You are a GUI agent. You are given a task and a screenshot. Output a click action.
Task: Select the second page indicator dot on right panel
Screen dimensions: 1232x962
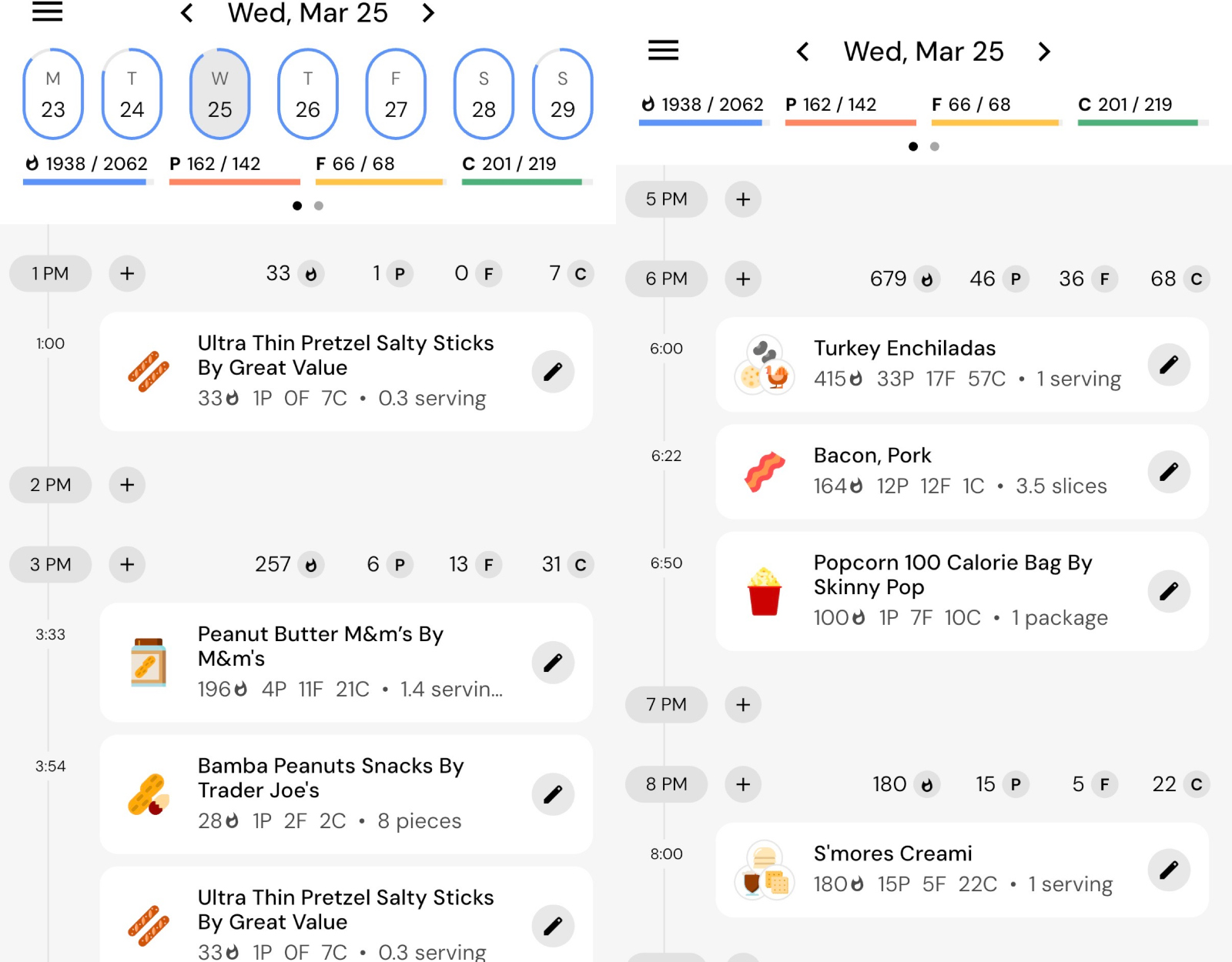934,146
